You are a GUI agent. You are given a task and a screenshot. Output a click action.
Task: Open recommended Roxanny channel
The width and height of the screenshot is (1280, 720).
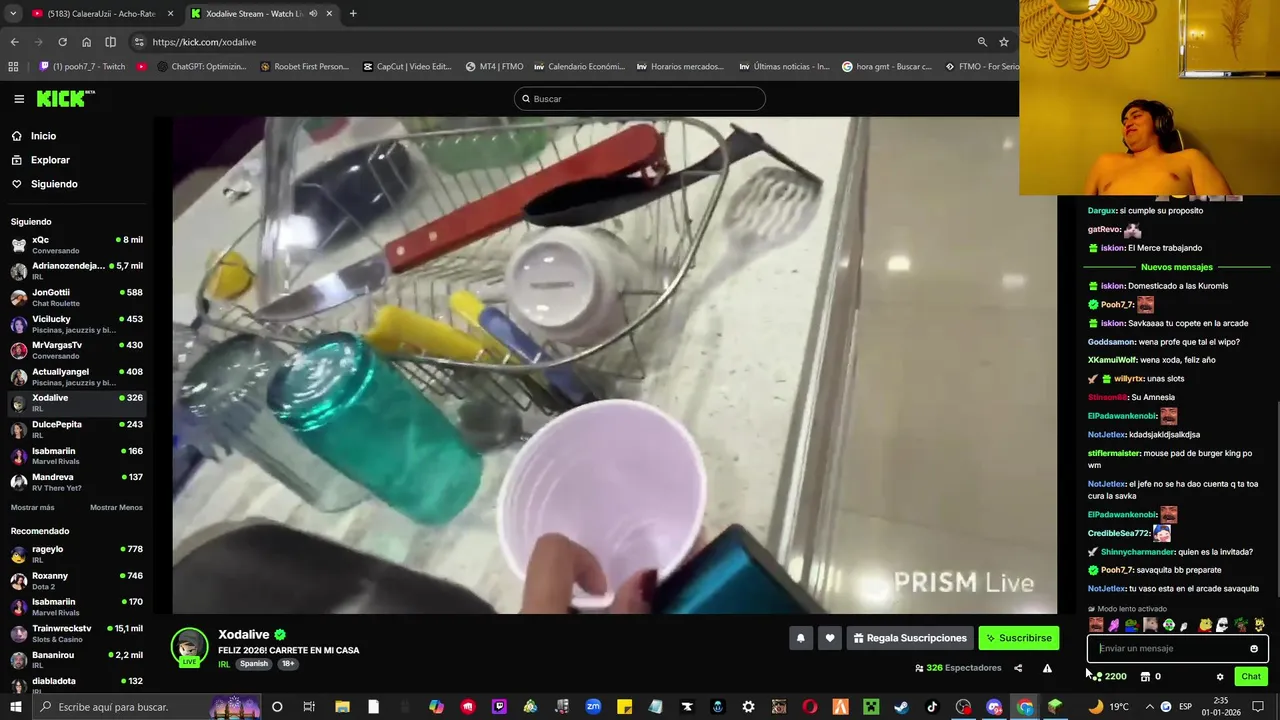point(76,581)
